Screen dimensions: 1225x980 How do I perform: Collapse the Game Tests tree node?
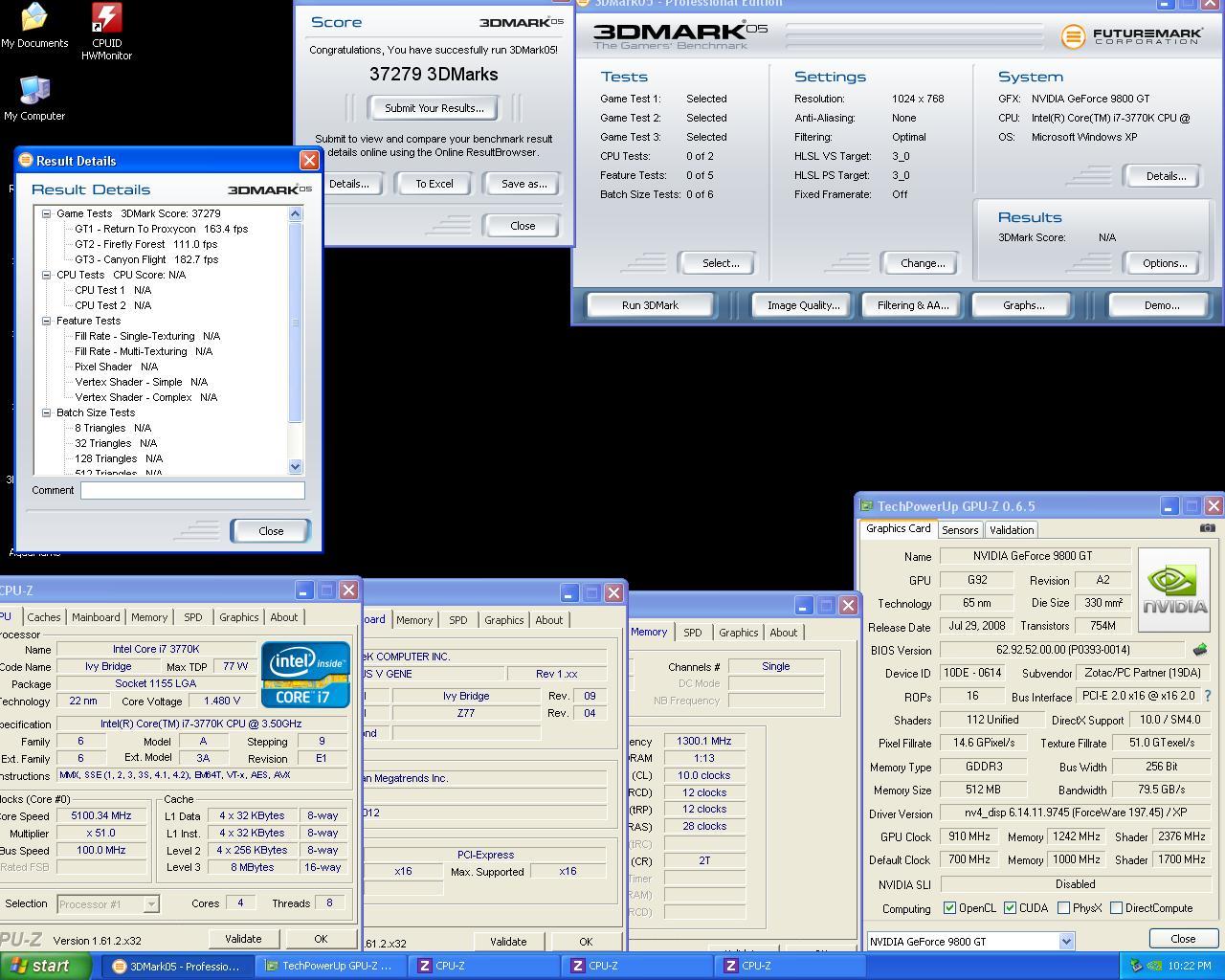[x=46, y=213]
